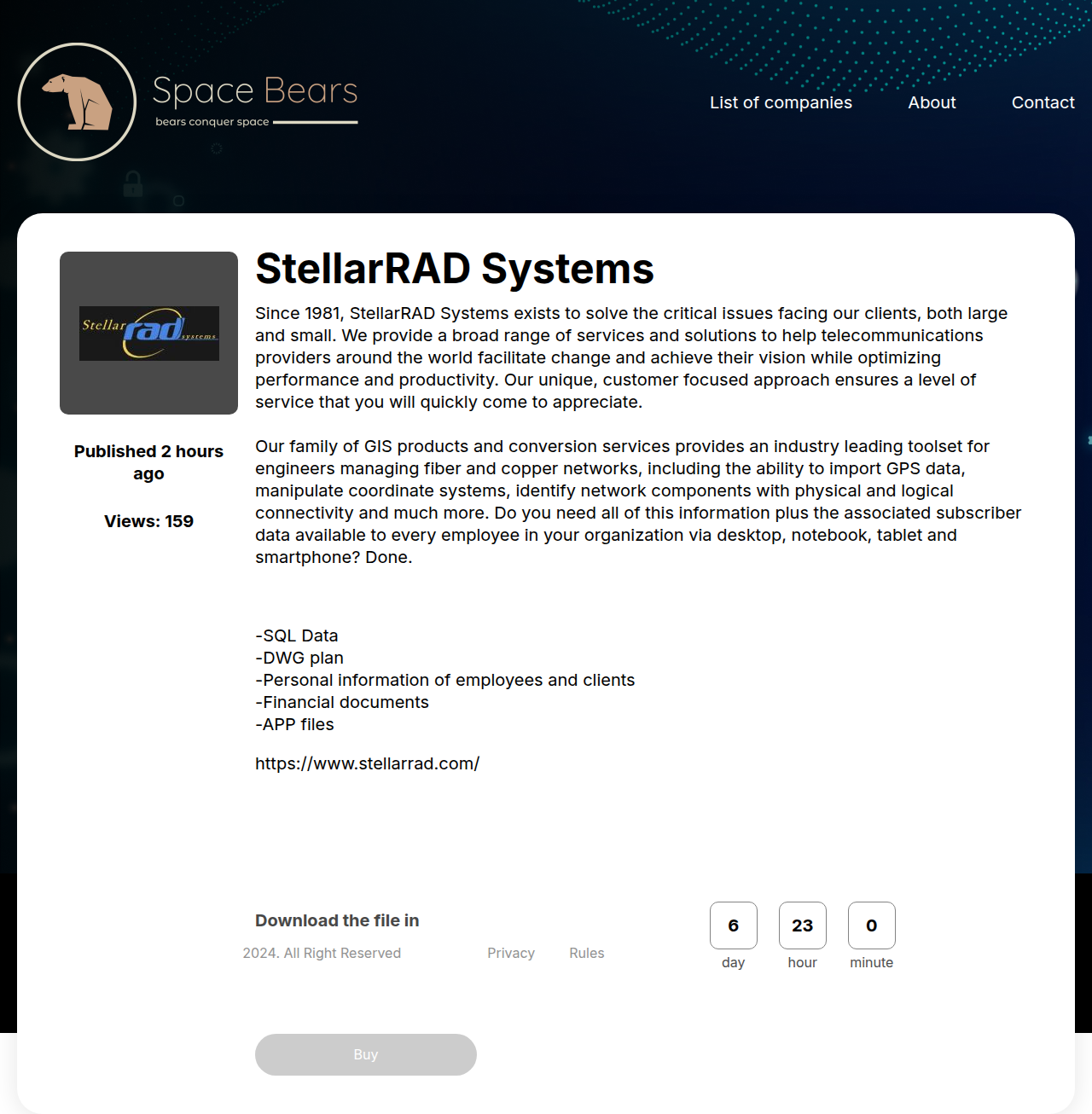Click the 'Download the file in' label

[337, 920]
